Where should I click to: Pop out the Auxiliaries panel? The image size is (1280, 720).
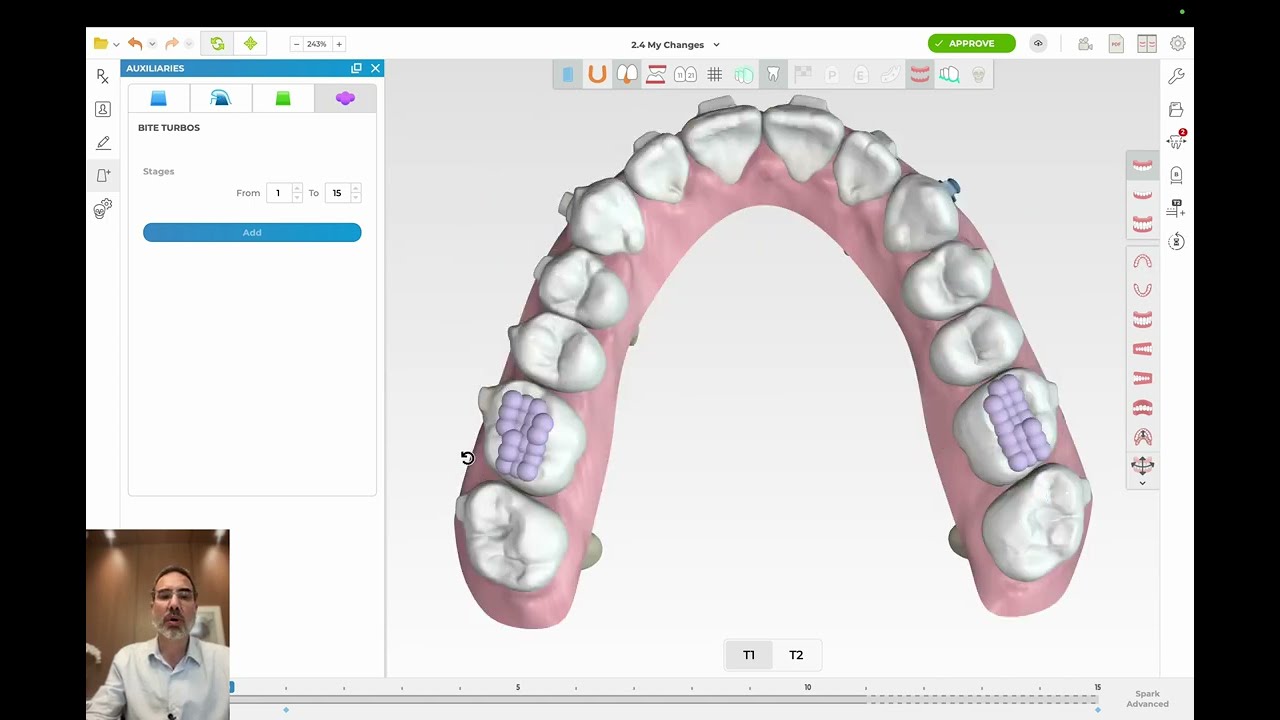(x=356, y=68)
